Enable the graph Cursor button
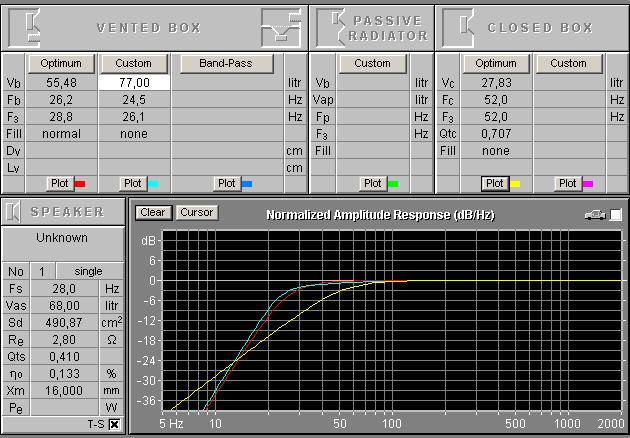Screen dimensions: 630x438 [x=195, y=212]
